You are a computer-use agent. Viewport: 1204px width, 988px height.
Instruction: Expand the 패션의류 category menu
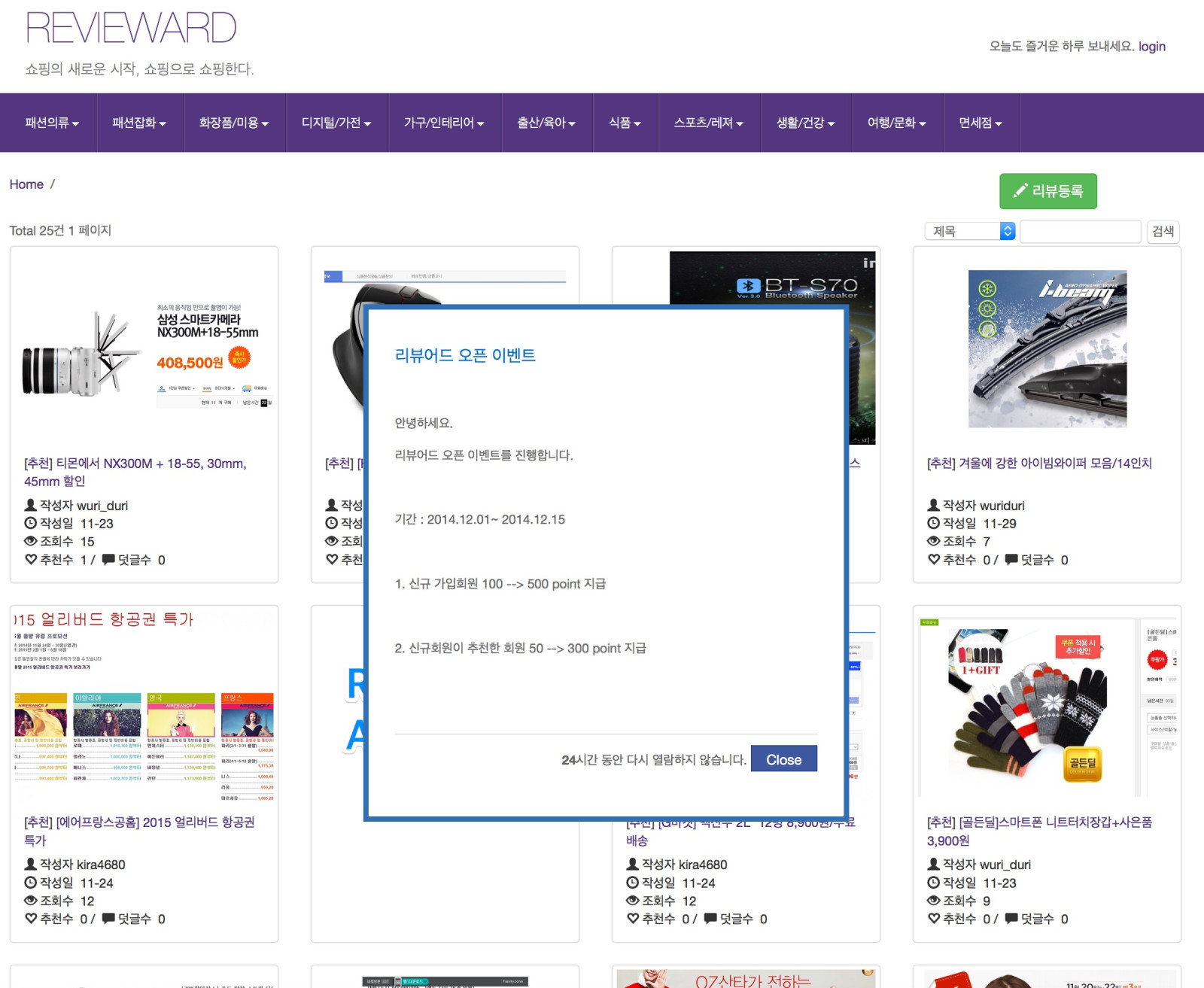51,123
